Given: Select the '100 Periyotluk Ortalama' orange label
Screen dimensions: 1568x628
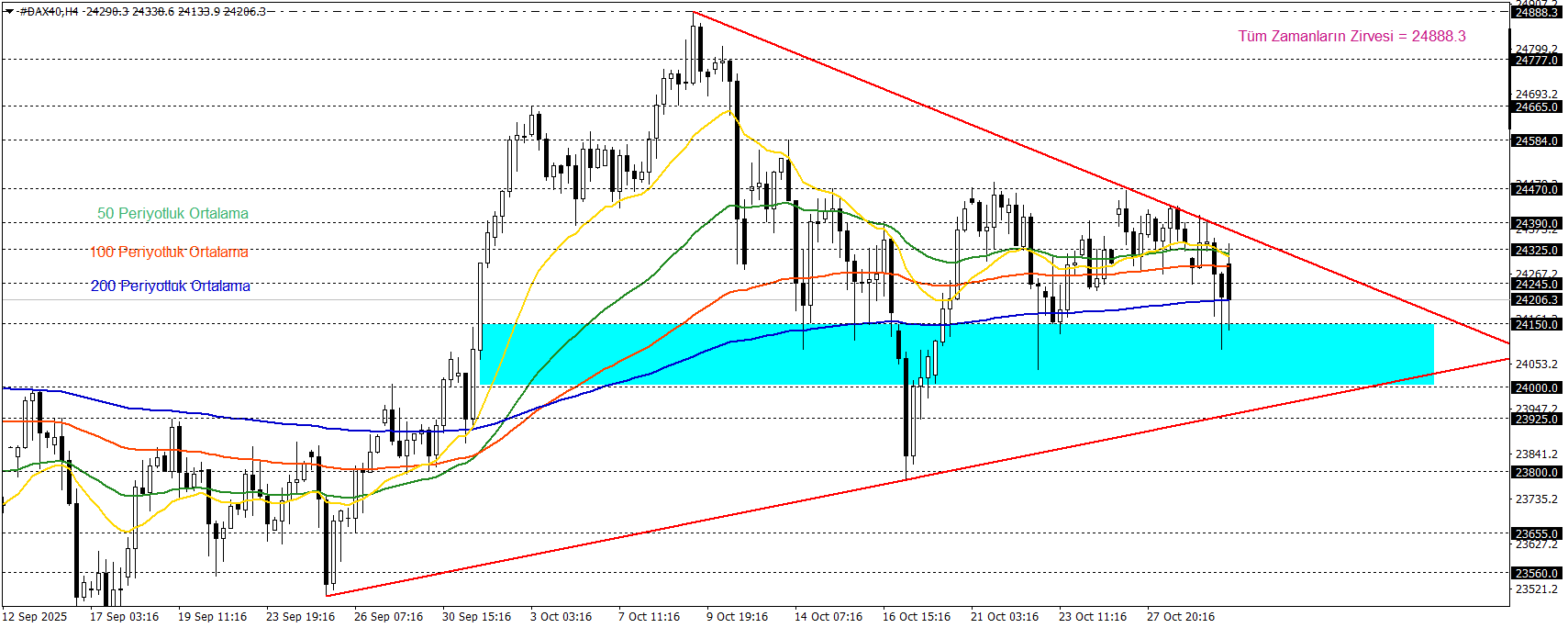Looking at the screenshot, I should pyautogui.click(x=169, y=252).
